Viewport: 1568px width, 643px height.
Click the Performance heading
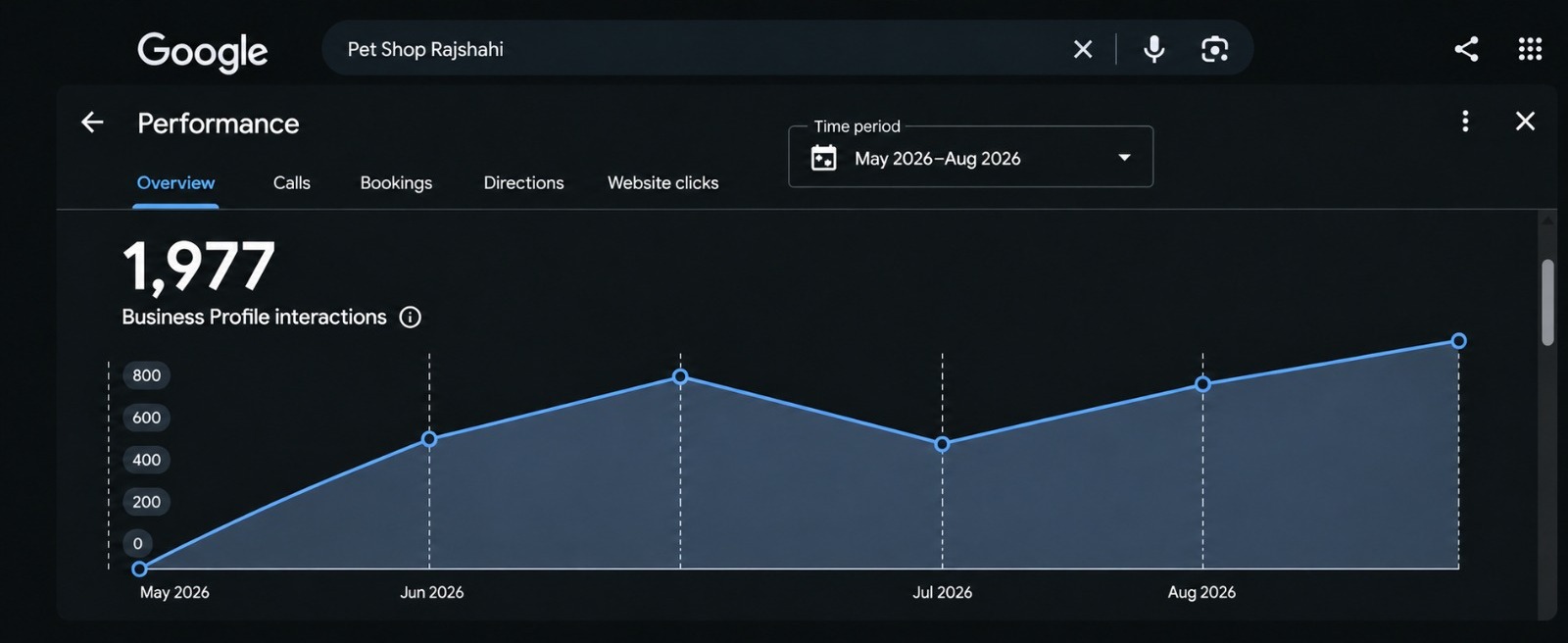pos(219,124)
